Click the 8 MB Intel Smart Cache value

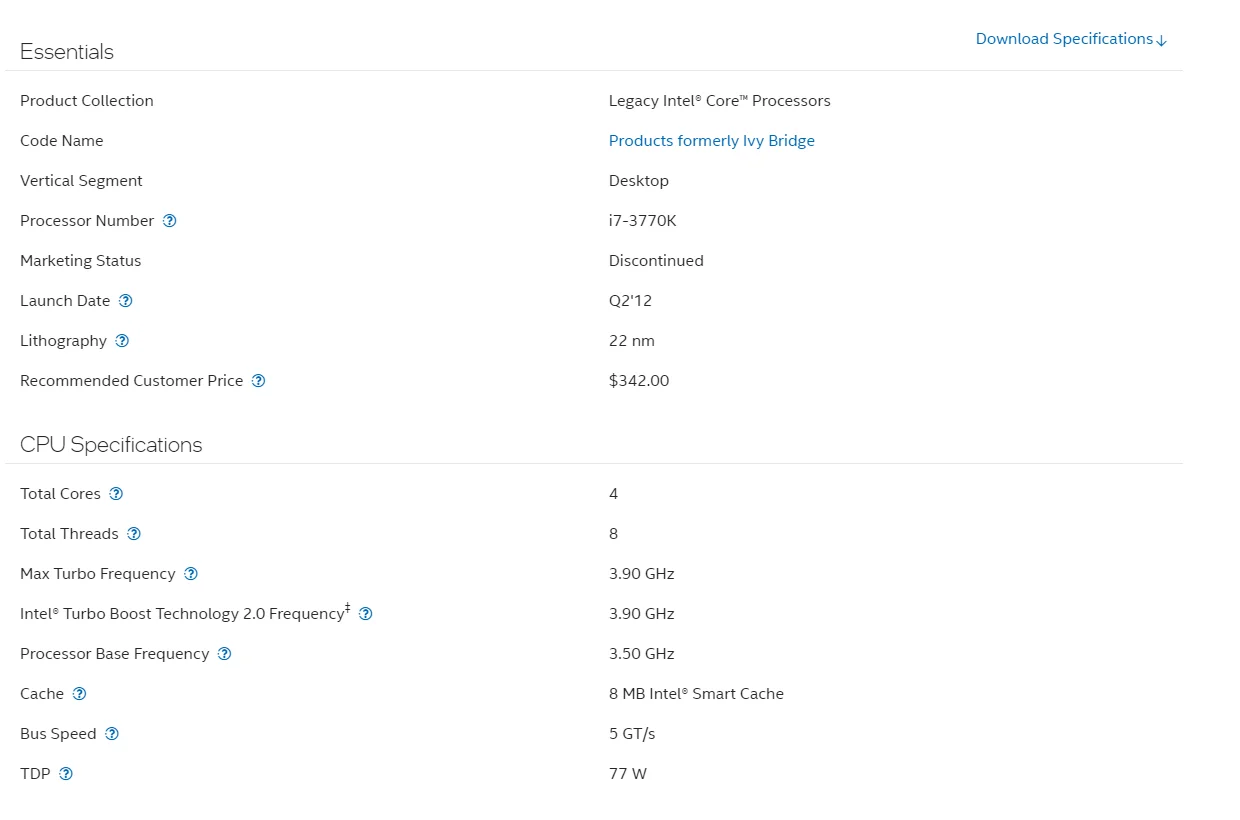(x=696, y=694)
